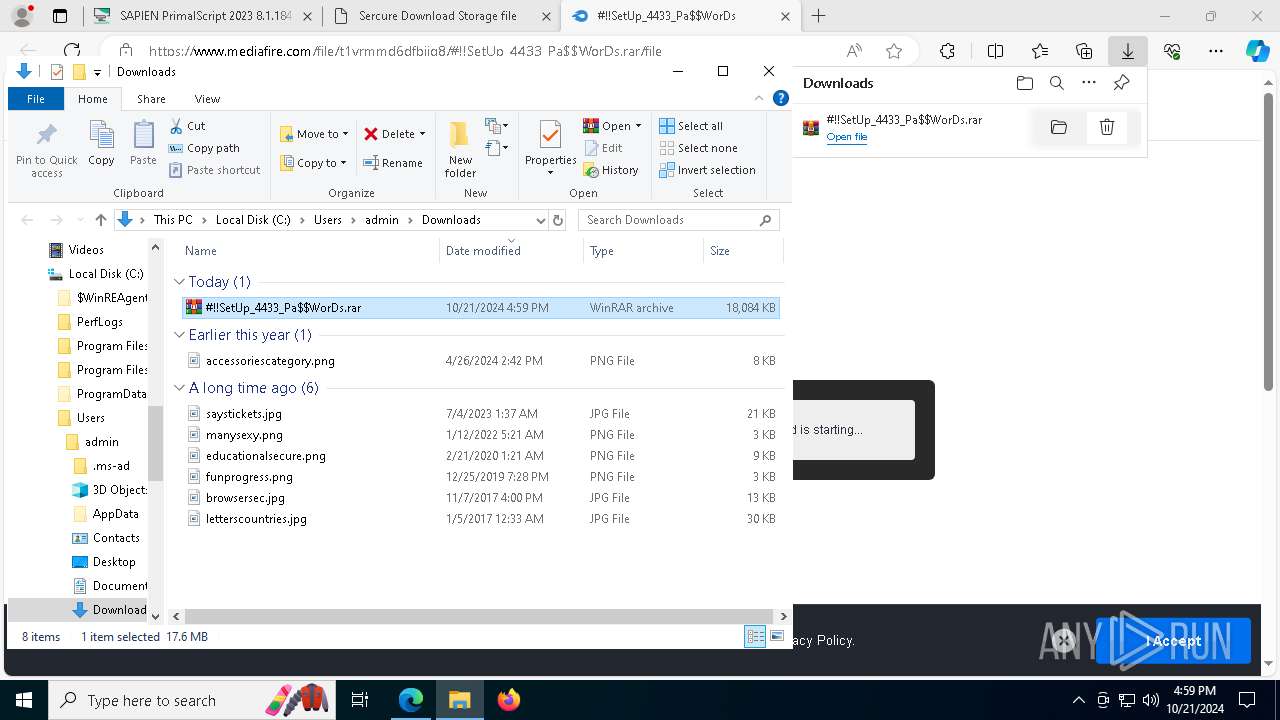Click the Cut scissors command
The image size is (1280, 720).
click(188, 126)
